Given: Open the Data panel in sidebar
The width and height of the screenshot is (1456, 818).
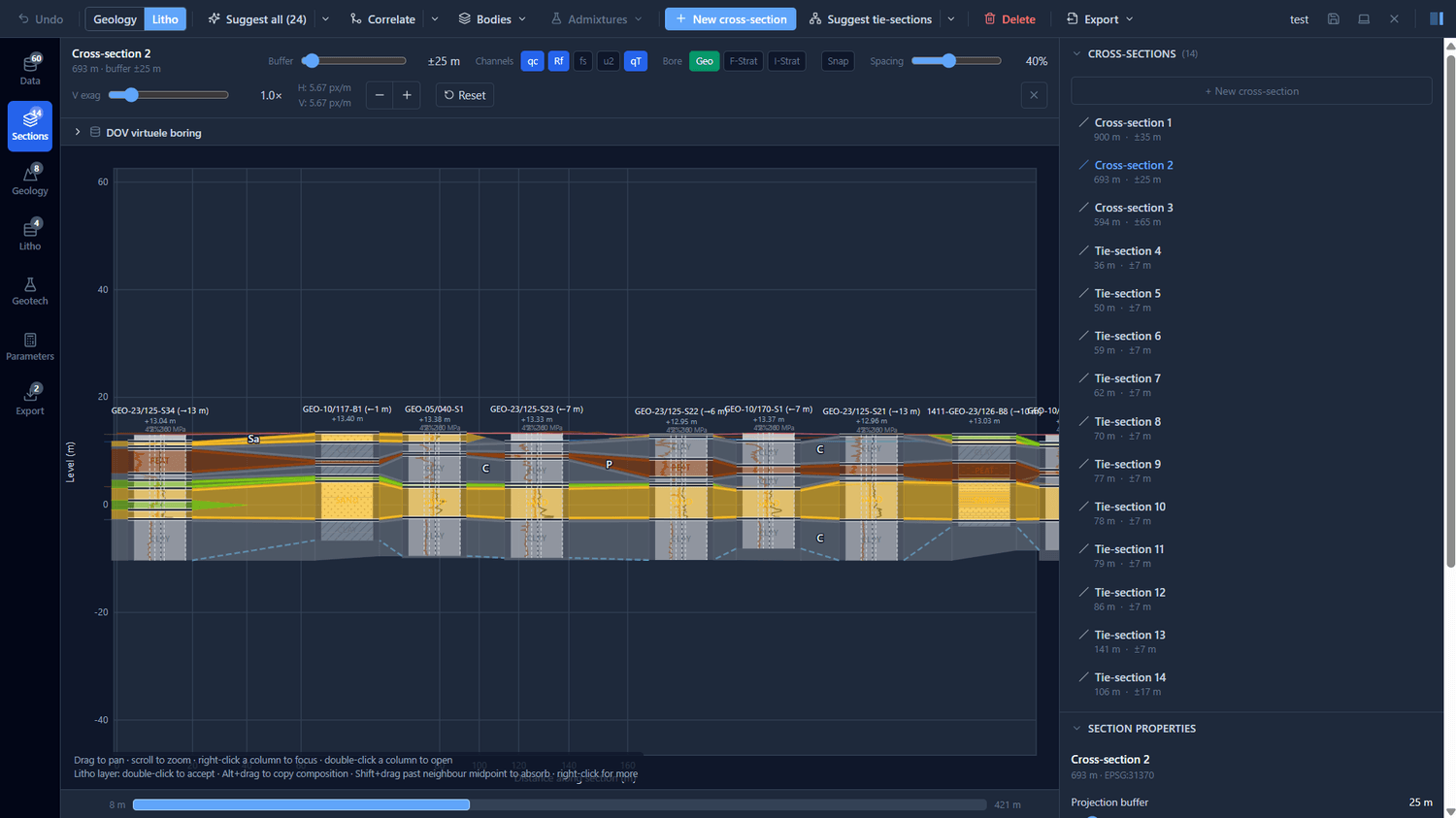Looking at the screenshot, I should coord(30,70).
